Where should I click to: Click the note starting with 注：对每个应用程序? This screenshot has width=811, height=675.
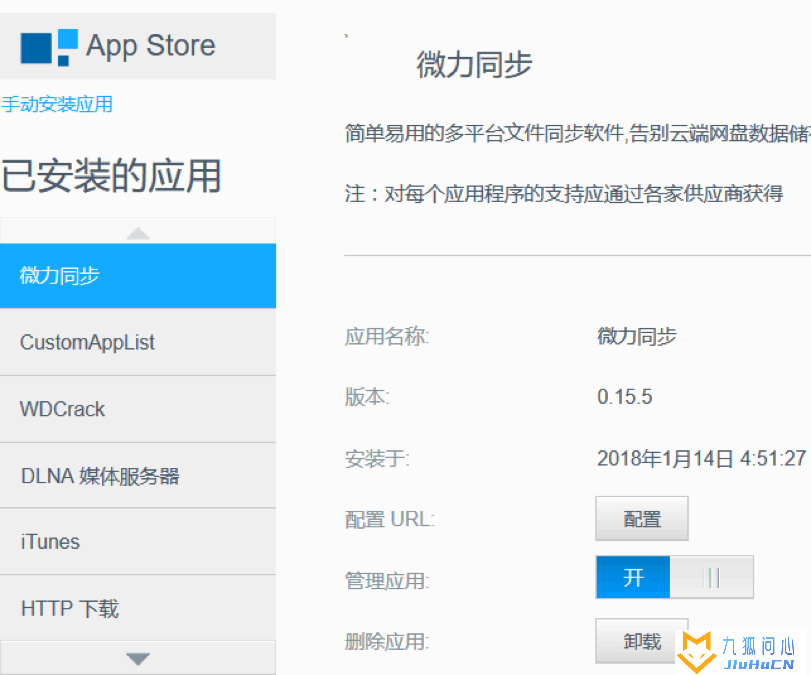click(564, 194)
